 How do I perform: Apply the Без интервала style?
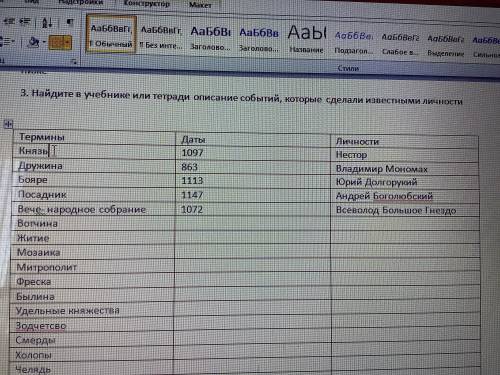pos(161,37)
